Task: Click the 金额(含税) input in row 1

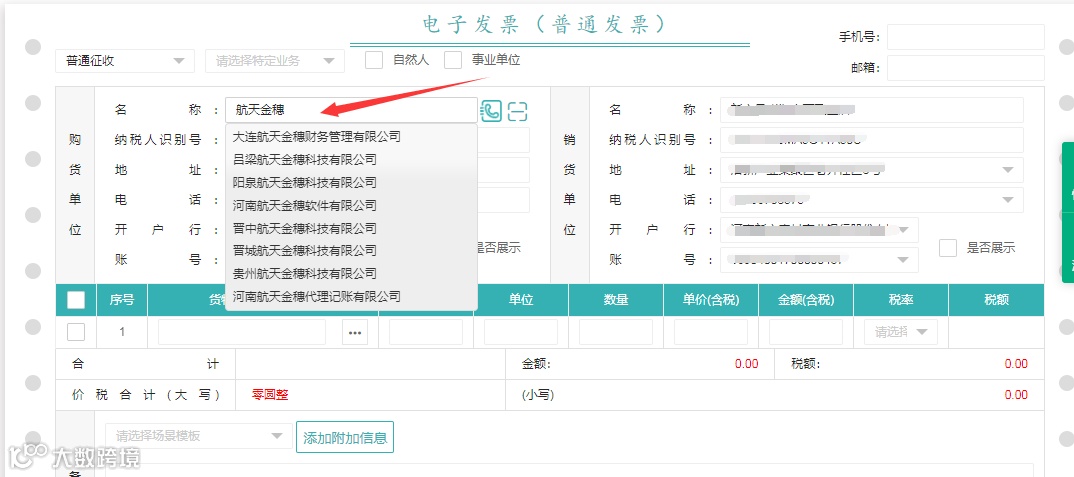Action: (x=806, y=332)
